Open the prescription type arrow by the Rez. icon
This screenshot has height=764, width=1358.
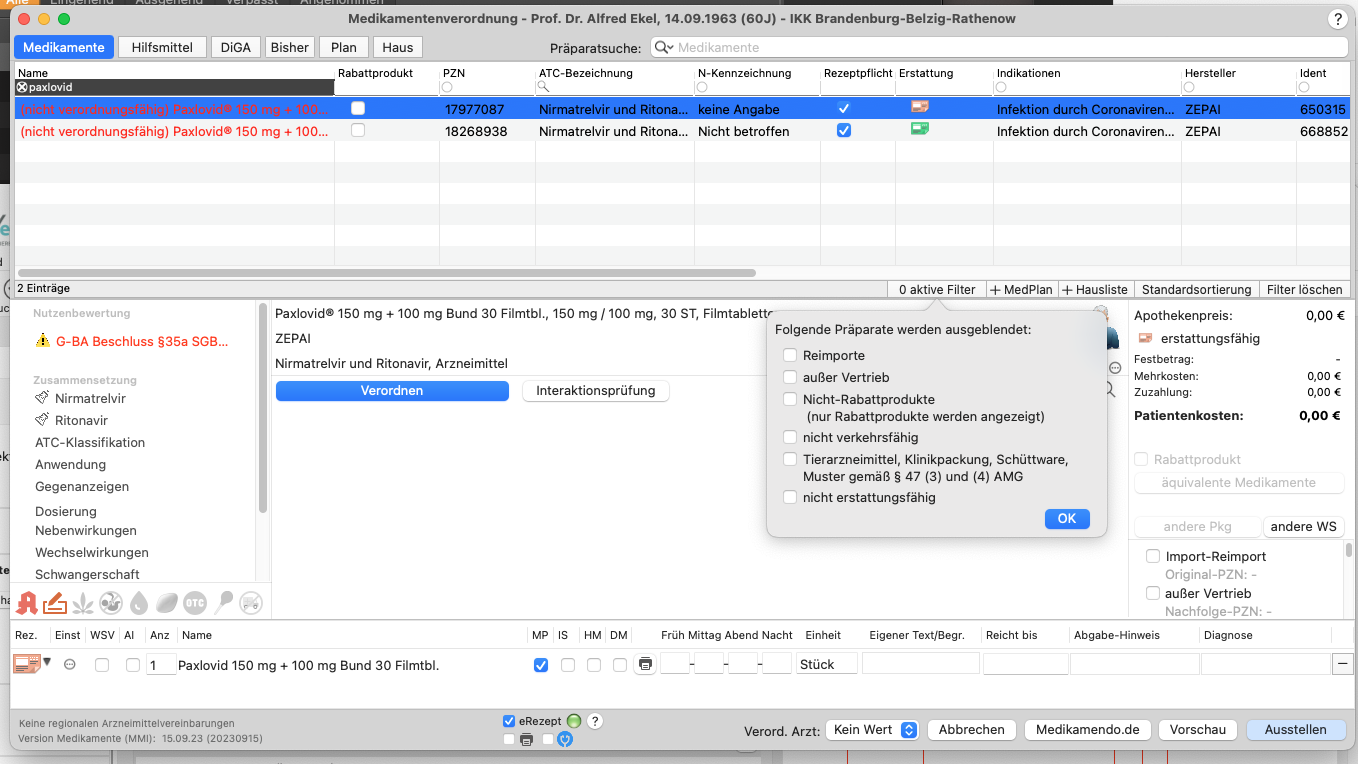tap(46, 661)
